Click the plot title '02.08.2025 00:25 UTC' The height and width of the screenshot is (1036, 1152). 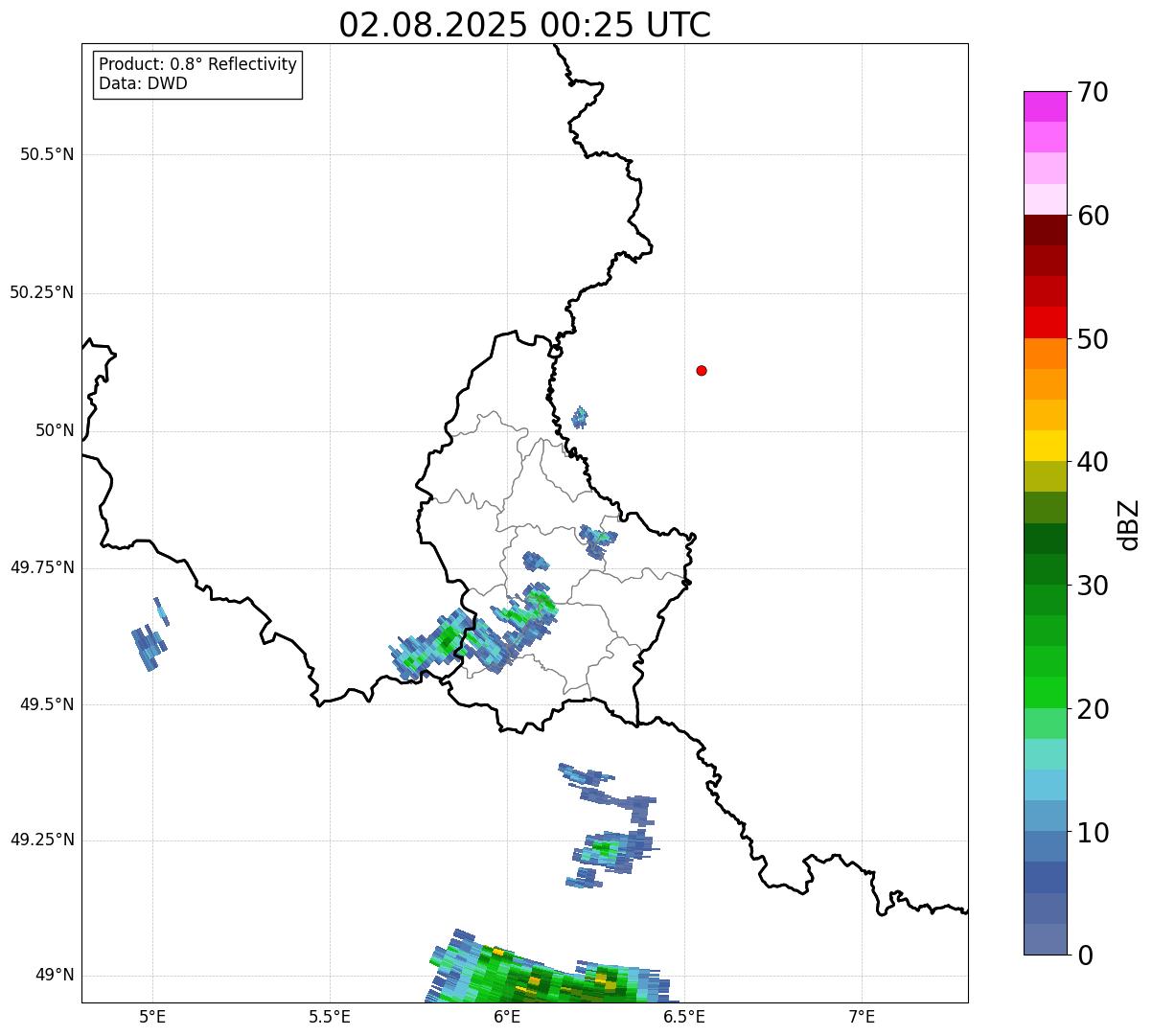525,25
